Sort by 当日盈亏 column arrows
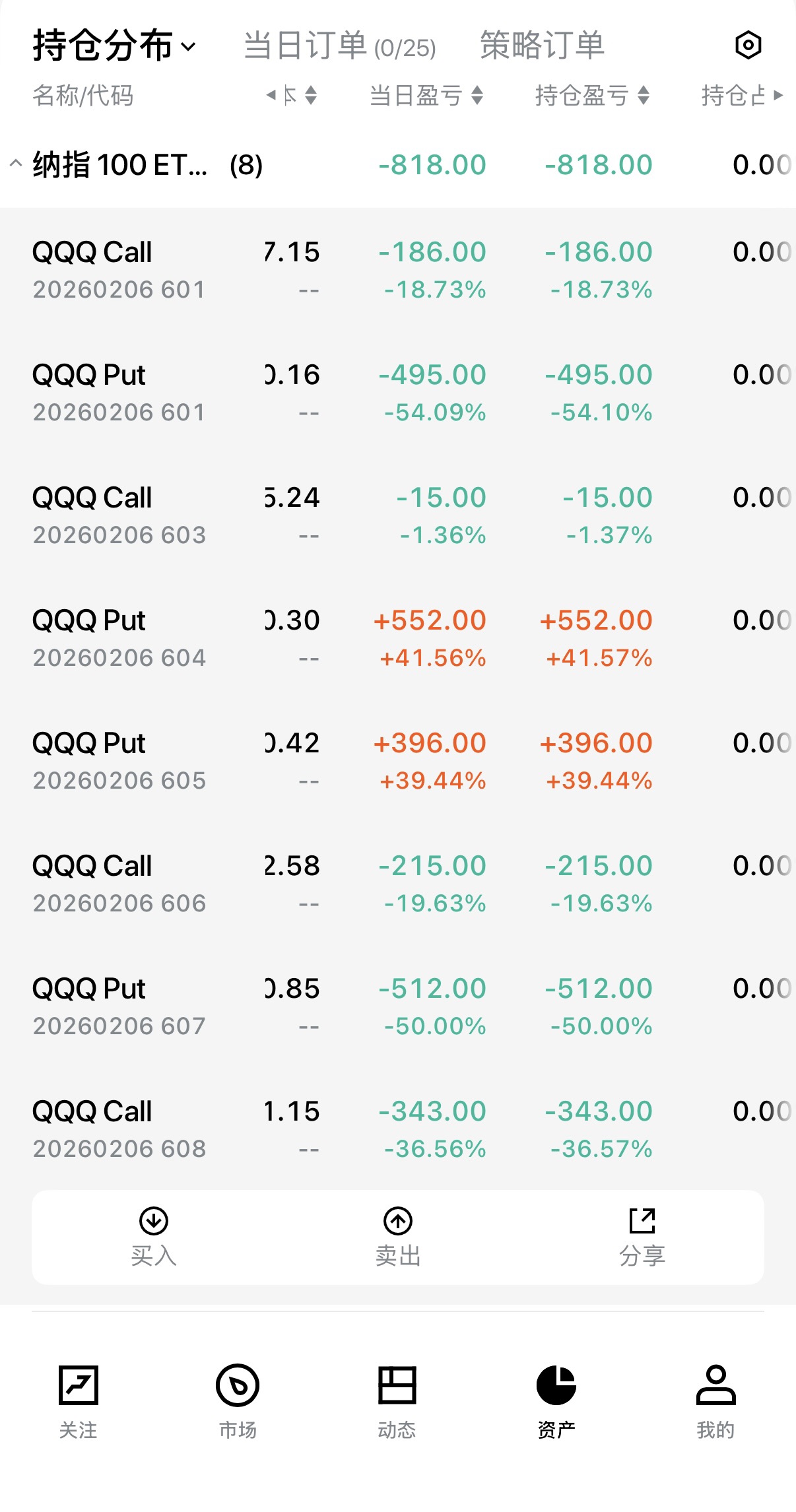This screenshot has height=1512, width=796. (478, 96)
